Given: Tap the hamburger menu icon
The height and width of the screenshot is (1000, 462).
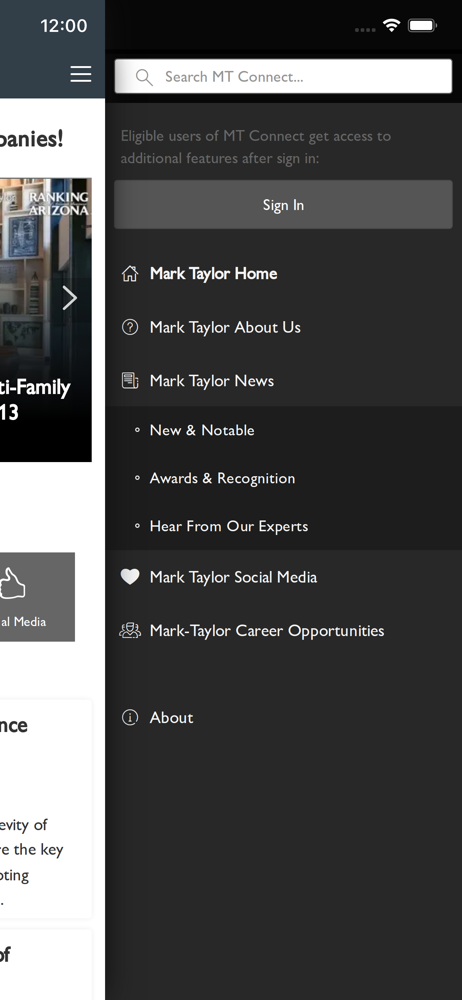Looking at the screenshot, I should pos(80,75).
